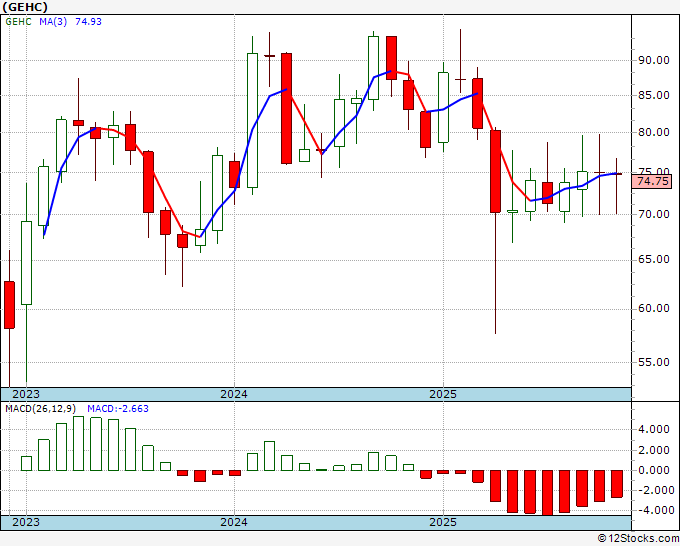Click the tall red candle in early 2024
Image resolution: width=680 pixels, height=546 pixels.
(x=286, y=108)
